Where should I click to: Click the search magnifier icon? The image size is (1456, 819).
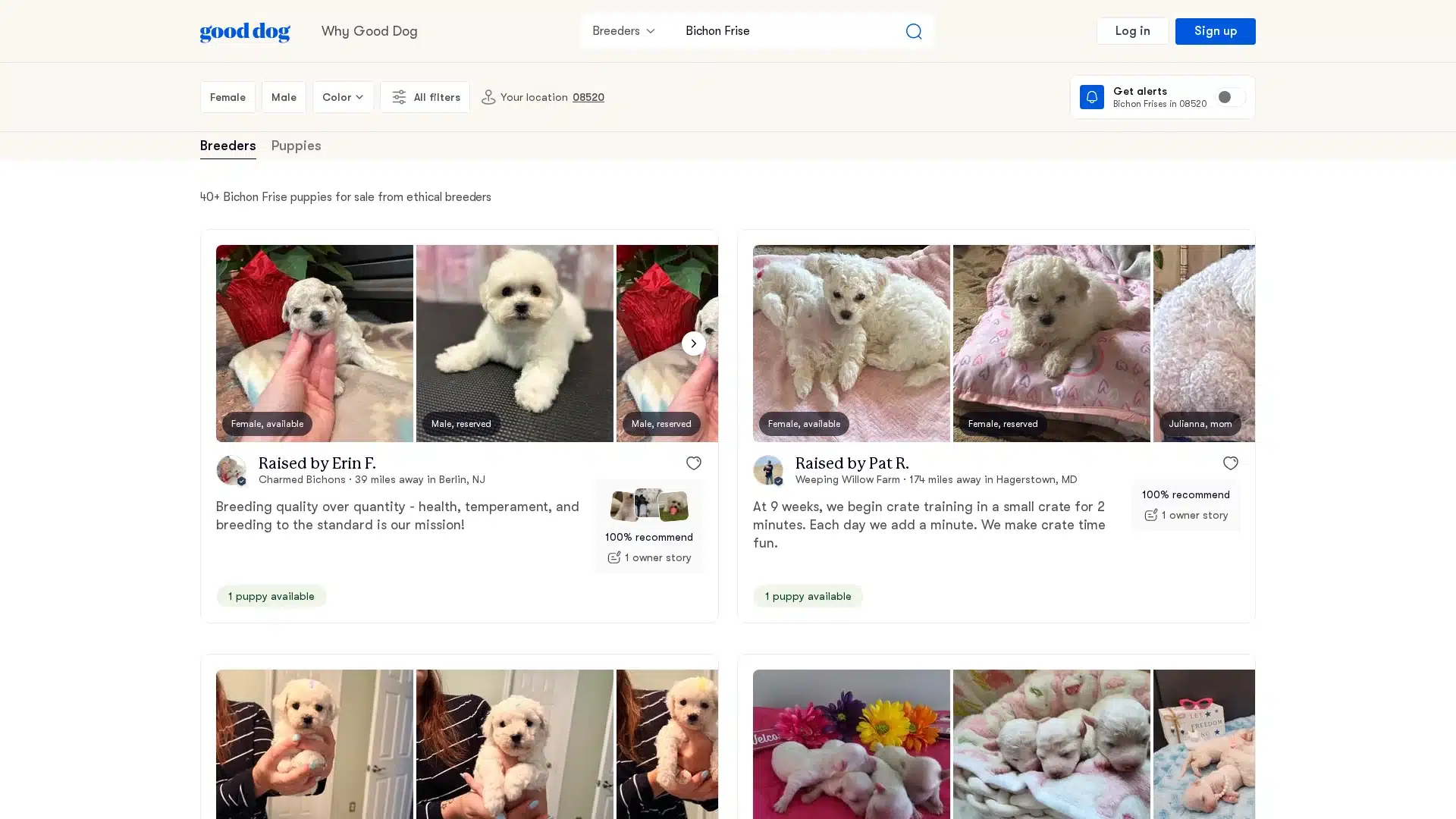pos(913,31)
